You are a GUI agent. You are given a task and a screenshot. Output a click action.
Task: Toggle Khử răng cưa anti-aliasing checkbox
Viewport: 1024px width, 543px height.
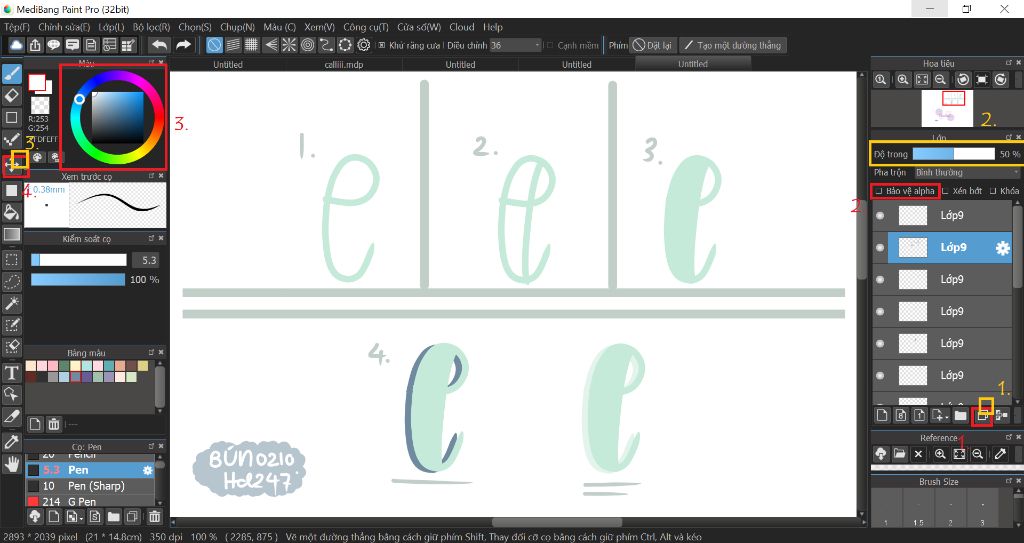(382, 45)
